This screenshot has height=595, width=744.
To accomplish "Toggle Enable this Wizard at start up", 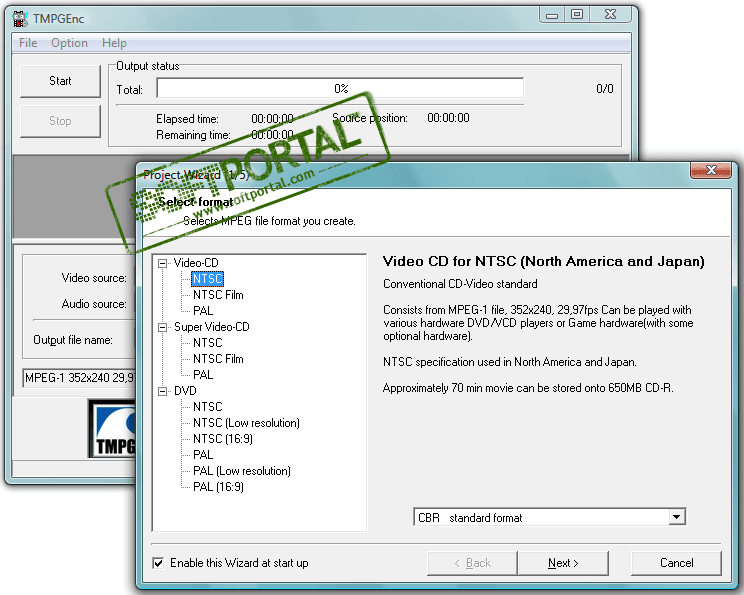I will tap(158, 563).
